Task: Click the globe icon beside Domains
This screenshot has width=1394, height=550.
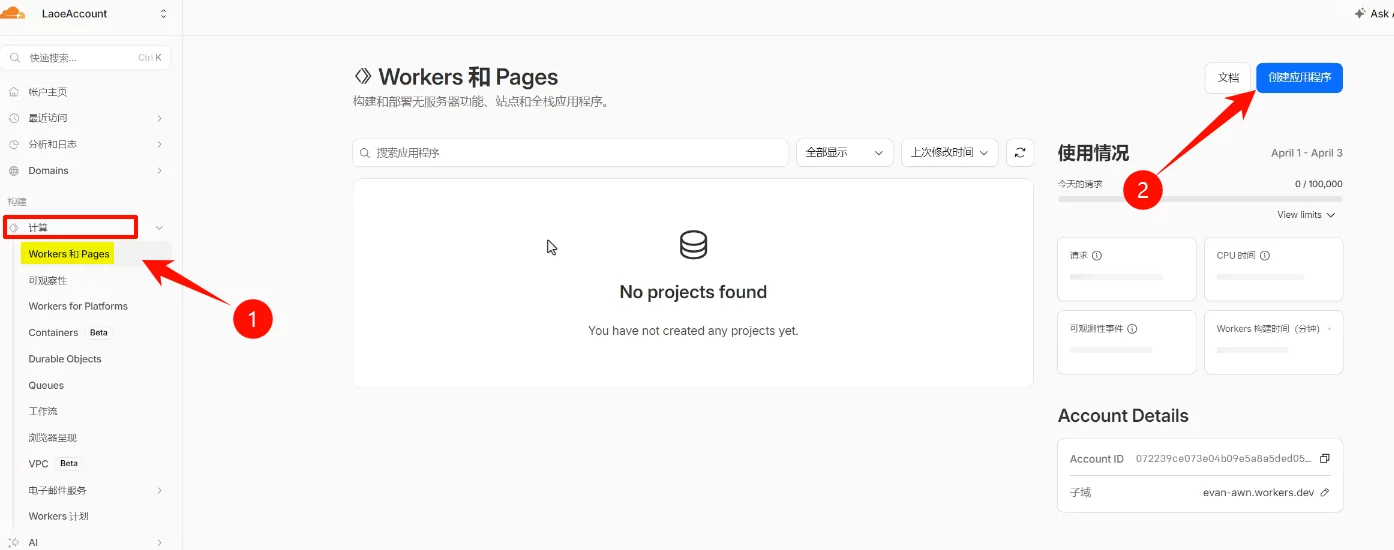Action: click(x=14, y=171)
